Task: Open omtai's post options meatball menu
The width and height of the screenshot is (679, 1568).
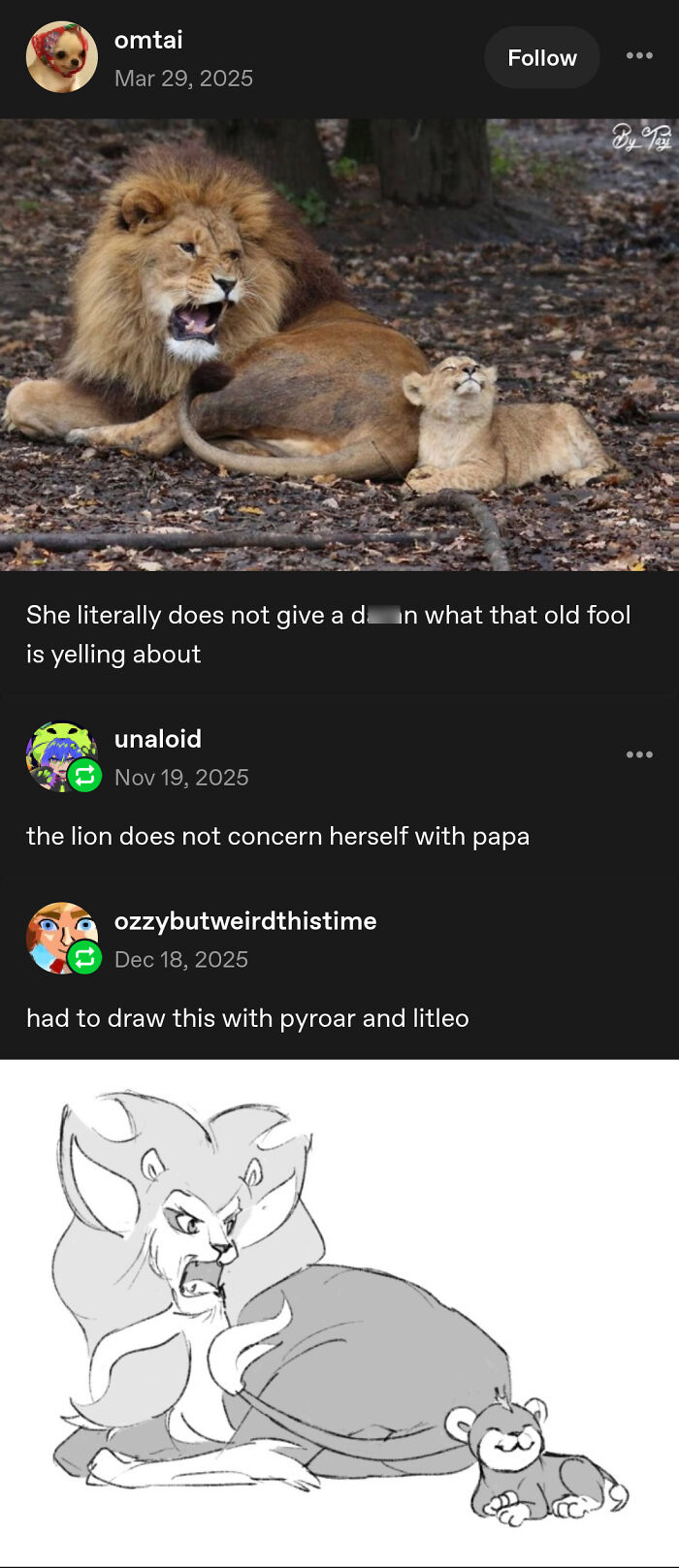Action: [640, 56]
